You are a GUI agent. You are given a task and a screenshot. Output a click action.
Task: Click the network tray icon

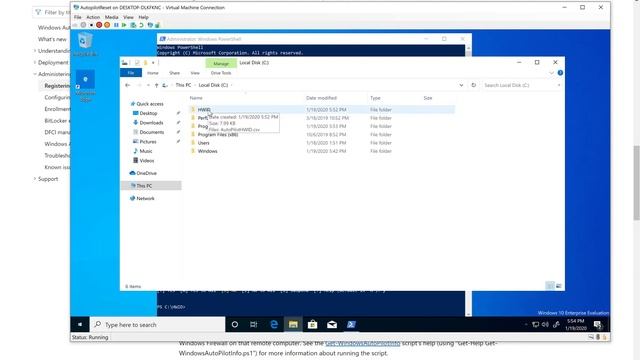tap(536, 325)
